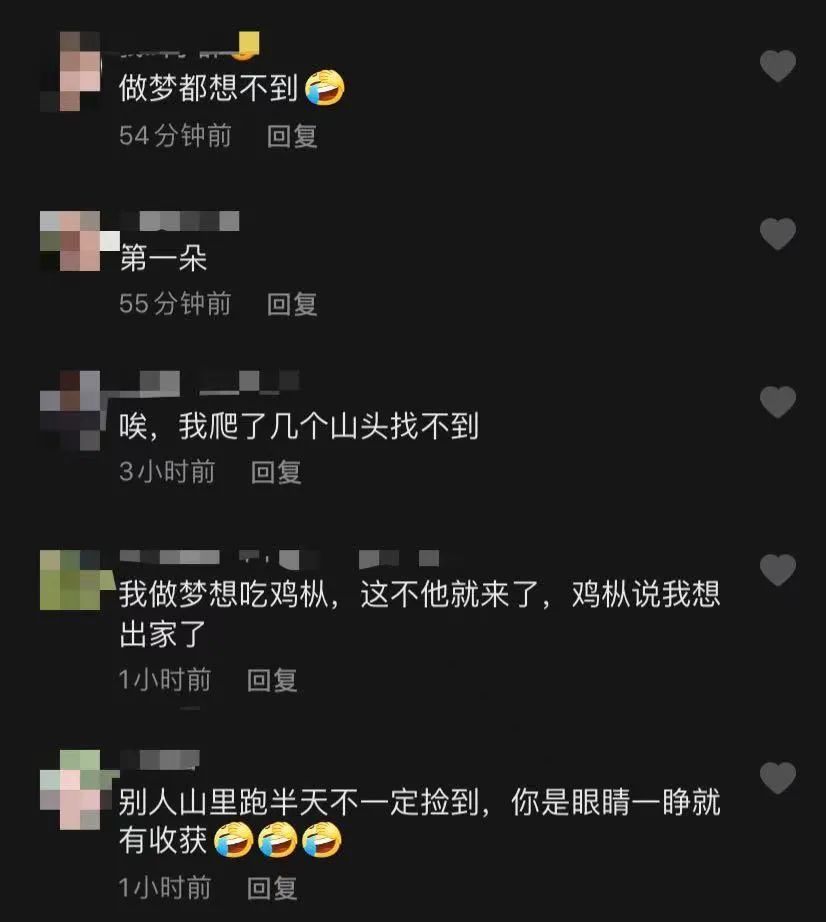
Task: Reply to the 54分钟前 comment
Action: tap(292, 136)
